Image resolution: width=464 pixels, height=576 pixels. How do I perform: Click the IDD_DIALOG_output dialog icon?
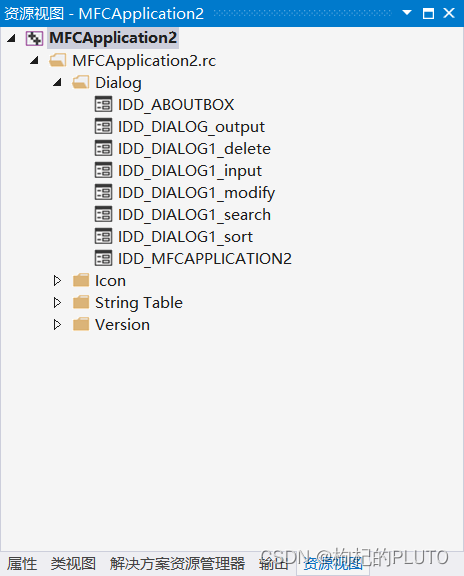[103, 126]
